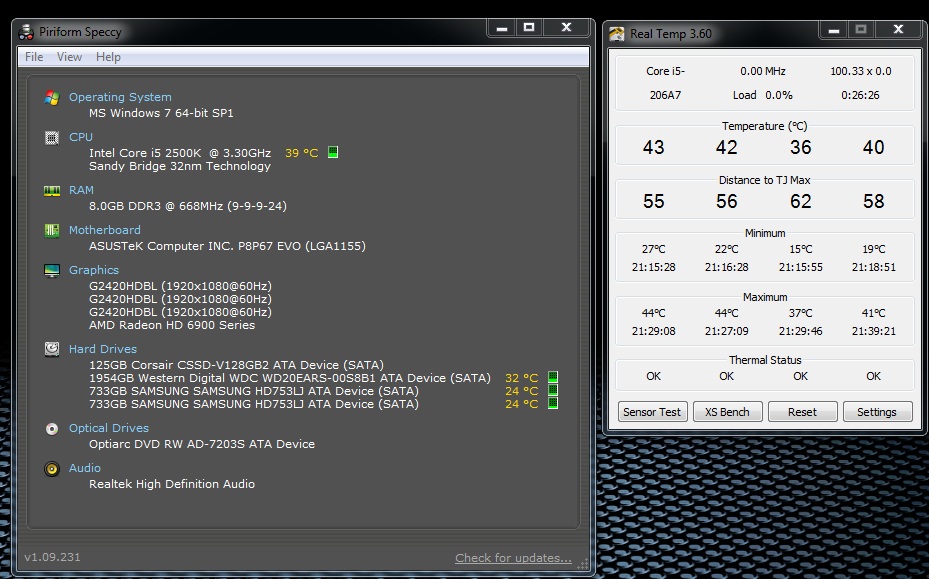The width and height of the screenshot is (929, 579).
Task: Open Real Temp Settings
Action: [x=877, y=412]
